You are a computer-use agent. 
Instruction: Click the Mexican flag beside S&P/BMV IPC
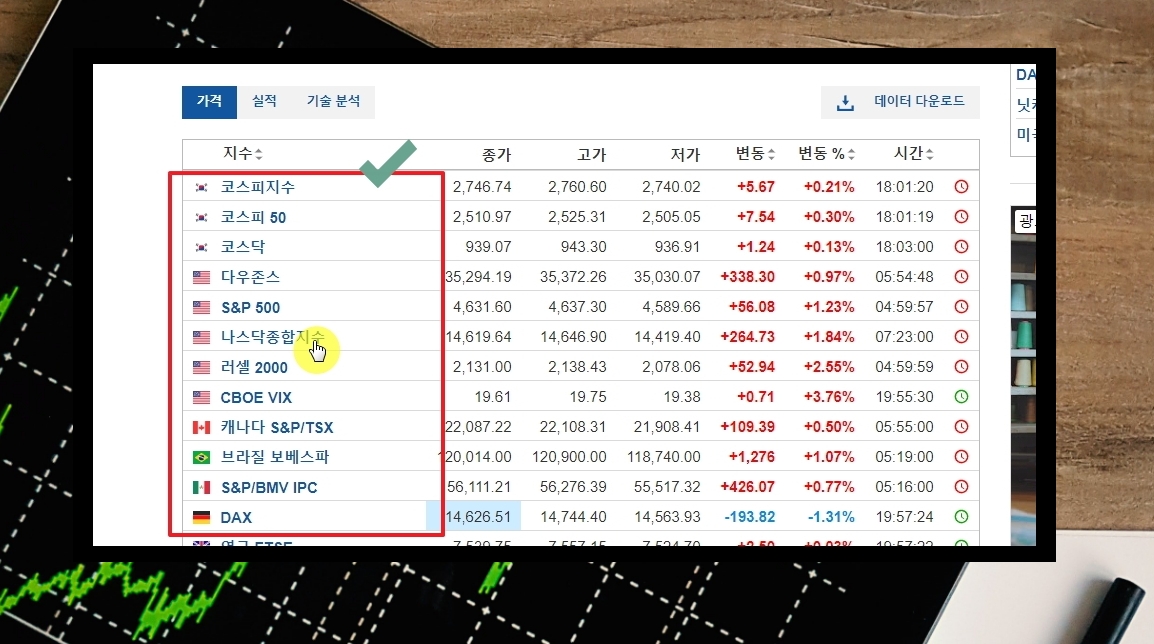(201, 487)
